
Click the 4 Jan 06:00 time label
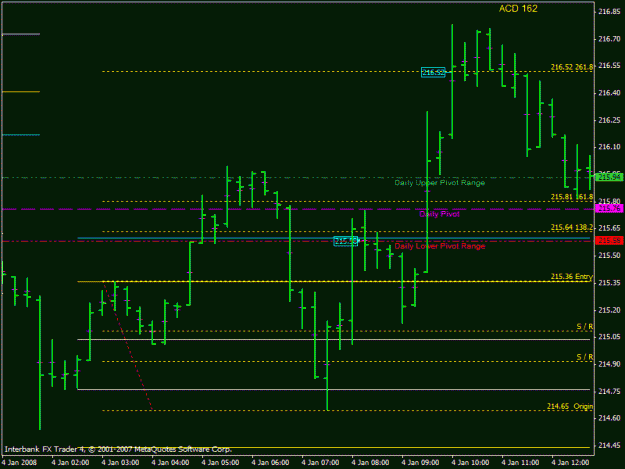pos(270,463)
